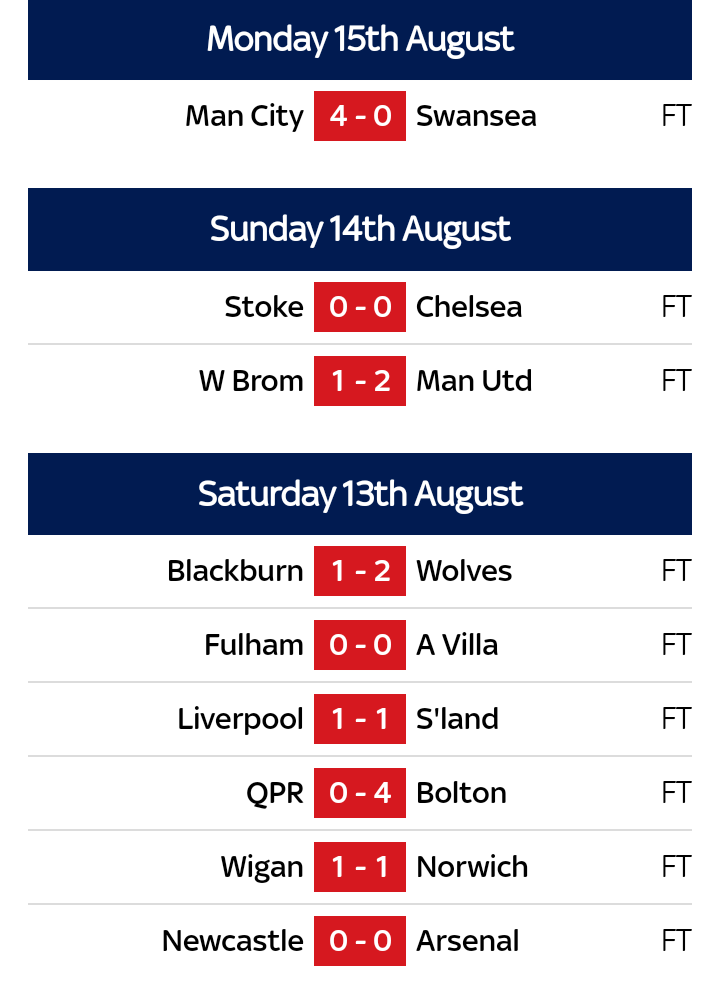Click the Monday 15th August date header
Image resolution: width=720 pixels, height=985 pixels.
(x=360, y=40)
